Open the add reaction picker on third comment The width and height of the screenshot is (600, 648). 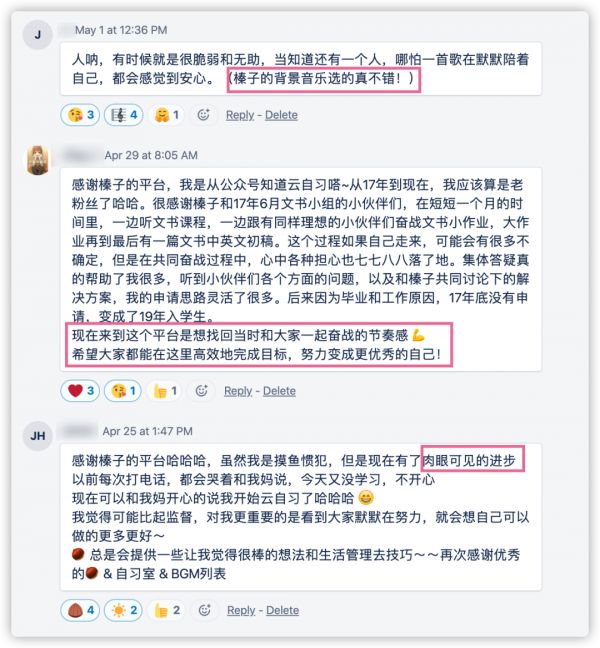pos(205,610)
